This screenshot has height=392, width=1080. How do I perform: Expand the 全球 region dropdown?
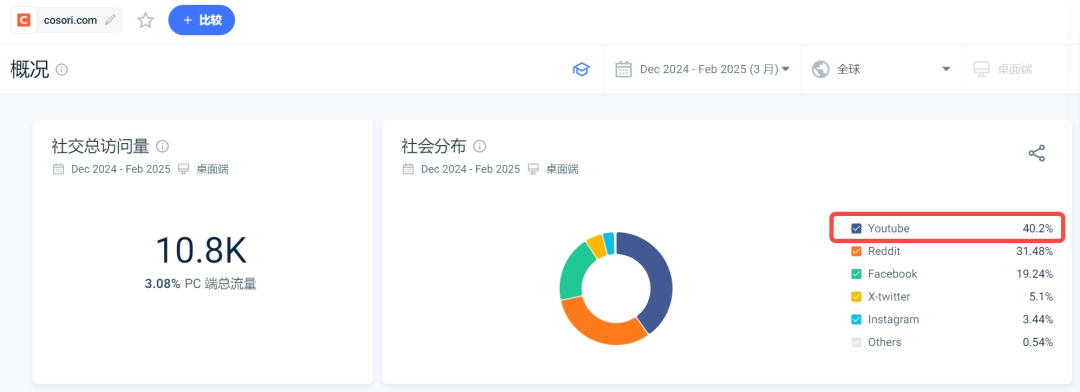pyautogui.click(x=881, y=70)
